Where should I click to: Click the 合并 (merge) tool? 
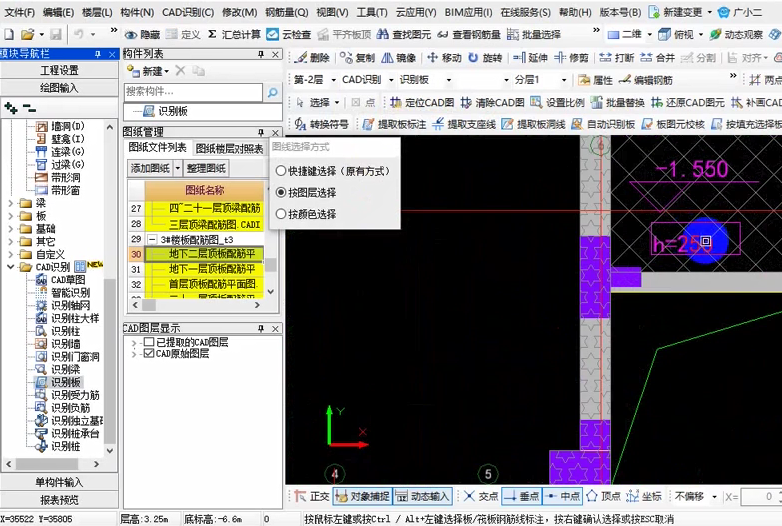tap(657, 58)
